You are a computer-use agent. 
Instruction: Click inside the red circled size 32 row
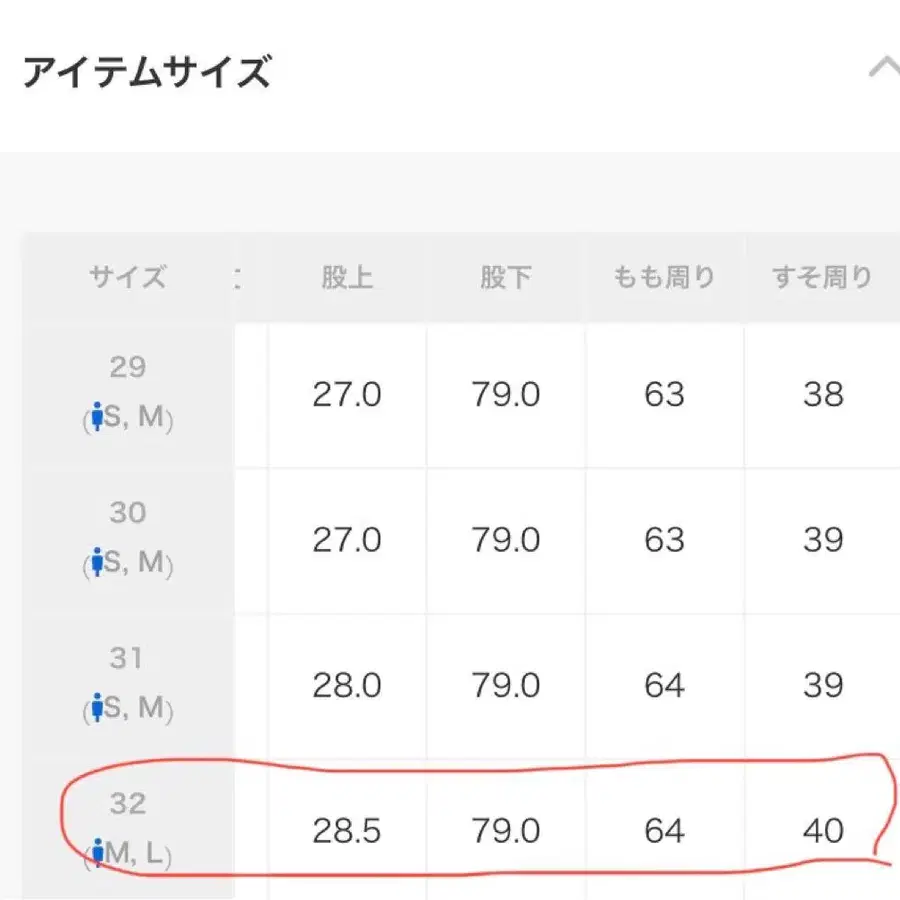450,828
